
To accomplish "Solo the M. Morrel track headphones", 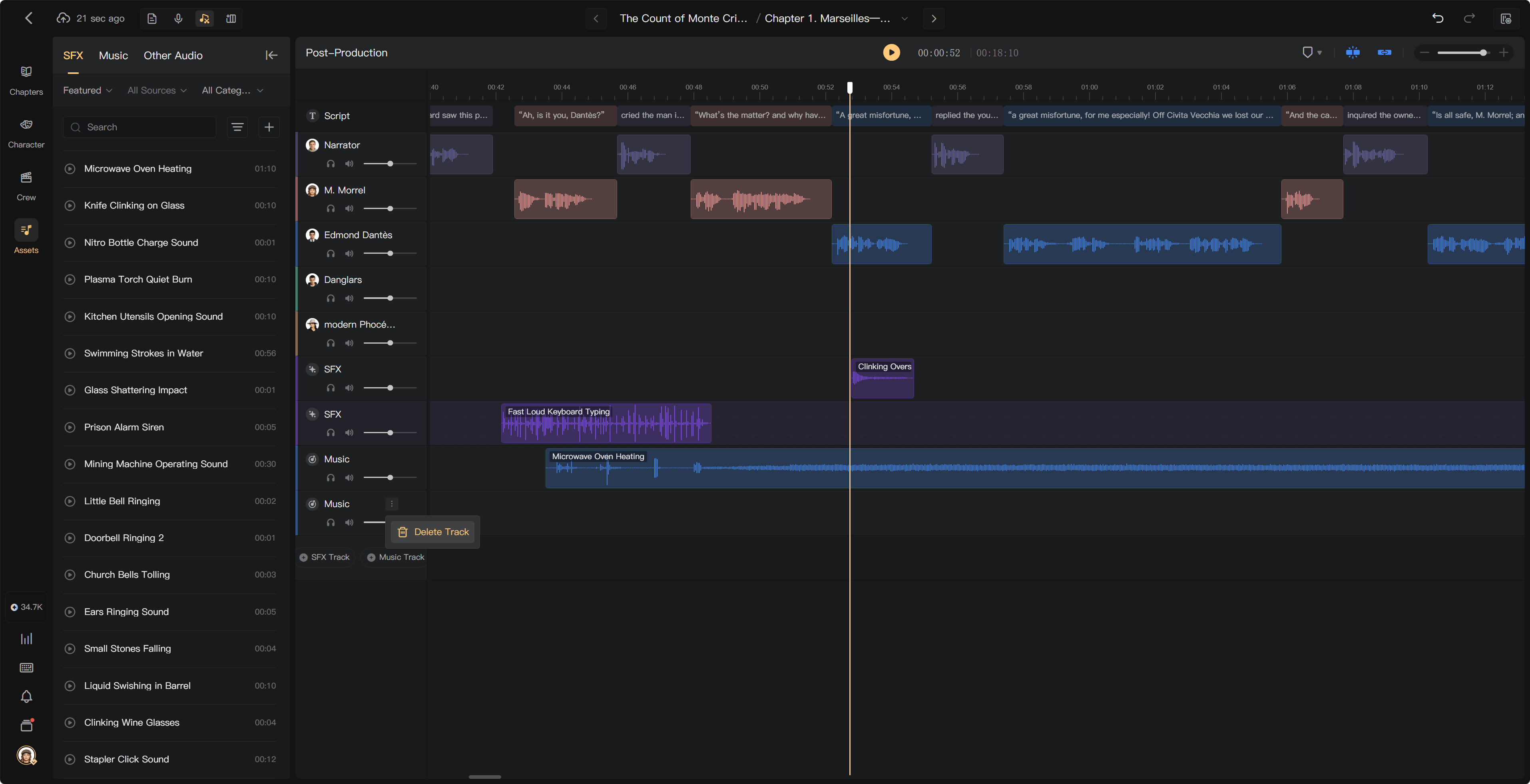I will (x=331, y=209).
